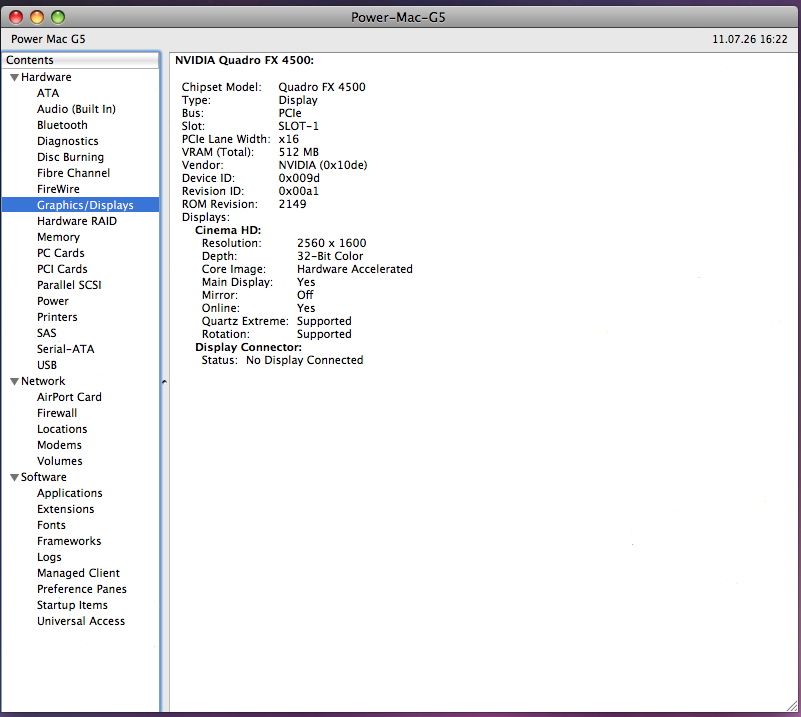
Task: Click the sidebar split divider handle
Action: click(x=164, y=381)
